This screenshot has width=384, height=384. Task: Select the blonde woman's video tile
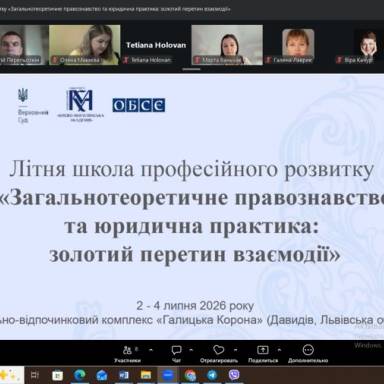[x=85, y=45]
